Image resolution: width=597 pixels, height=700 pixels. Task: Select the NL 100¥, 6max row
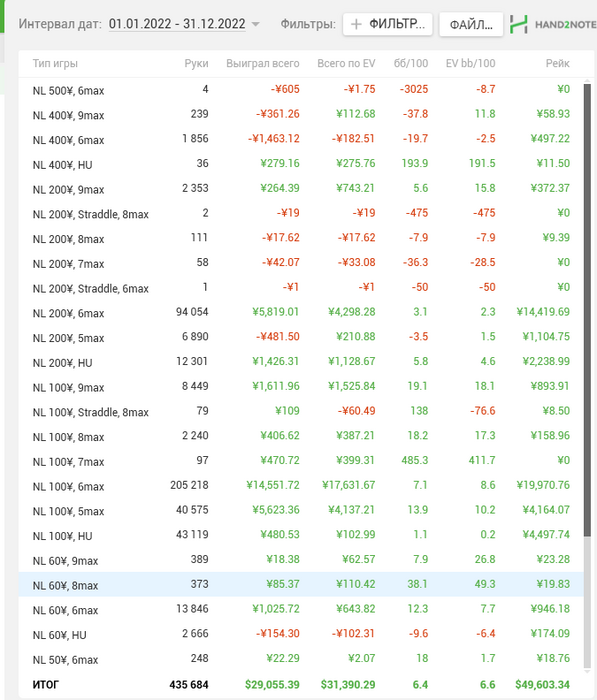301,485
